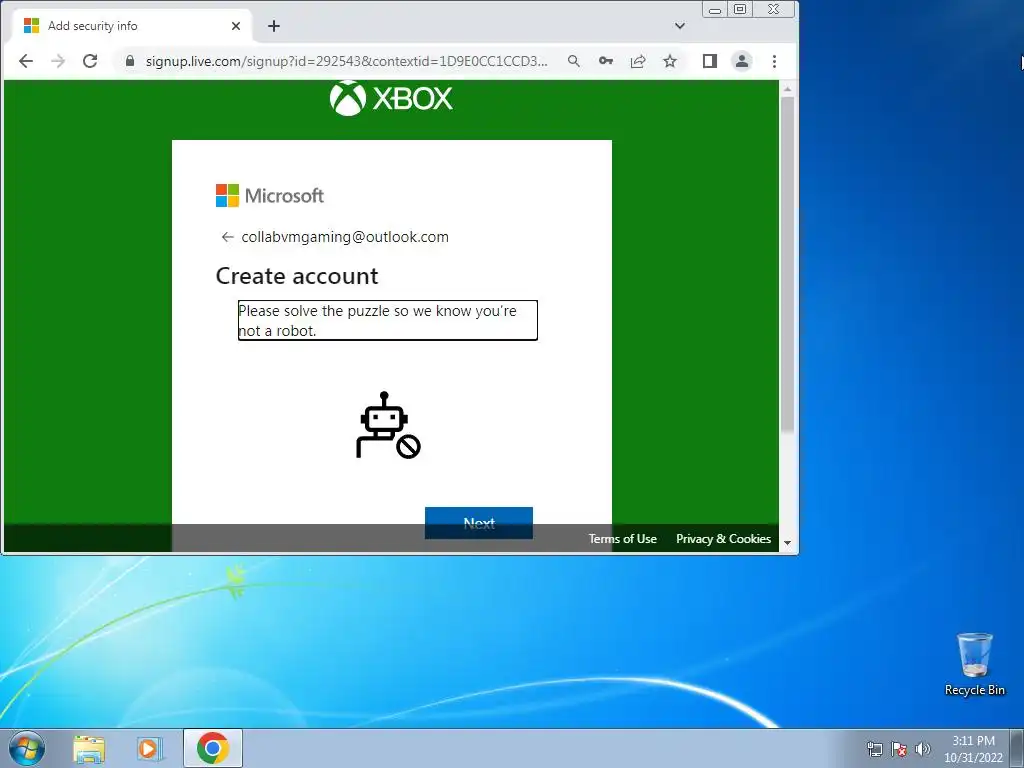Click the volume speaker tray icon
This screenshot has width=1024, height=768.
pyautogui.click(x=923, y=749)
